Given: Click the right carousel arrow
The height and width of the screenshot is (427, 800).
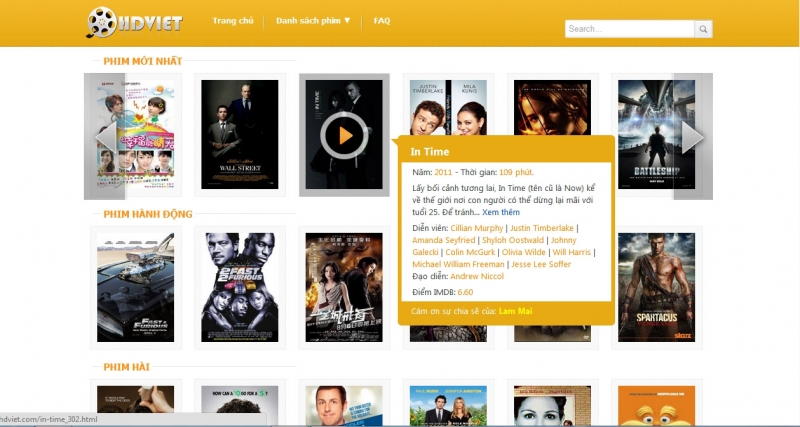Looking at the screenshot, I should pos(692,136).
